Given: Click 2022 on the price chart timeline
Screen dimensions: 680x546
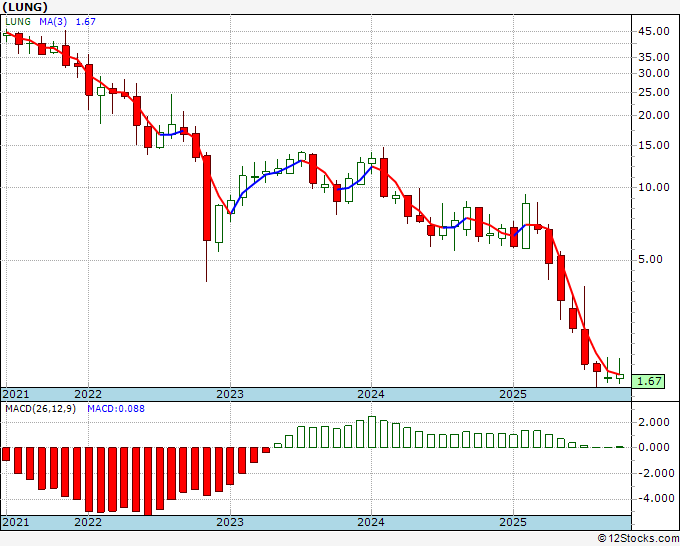Looking at the screenshot, I should 88,394.
